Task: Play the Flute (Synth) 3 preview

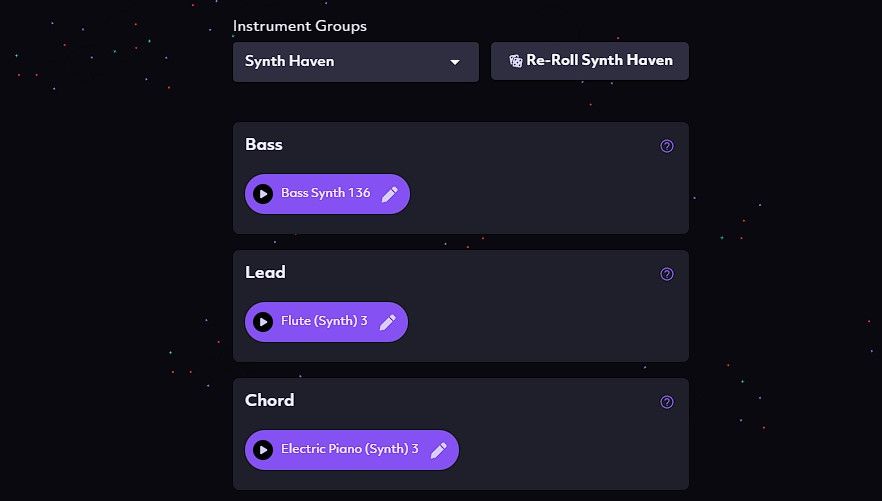Action: [x=263, y=322]
